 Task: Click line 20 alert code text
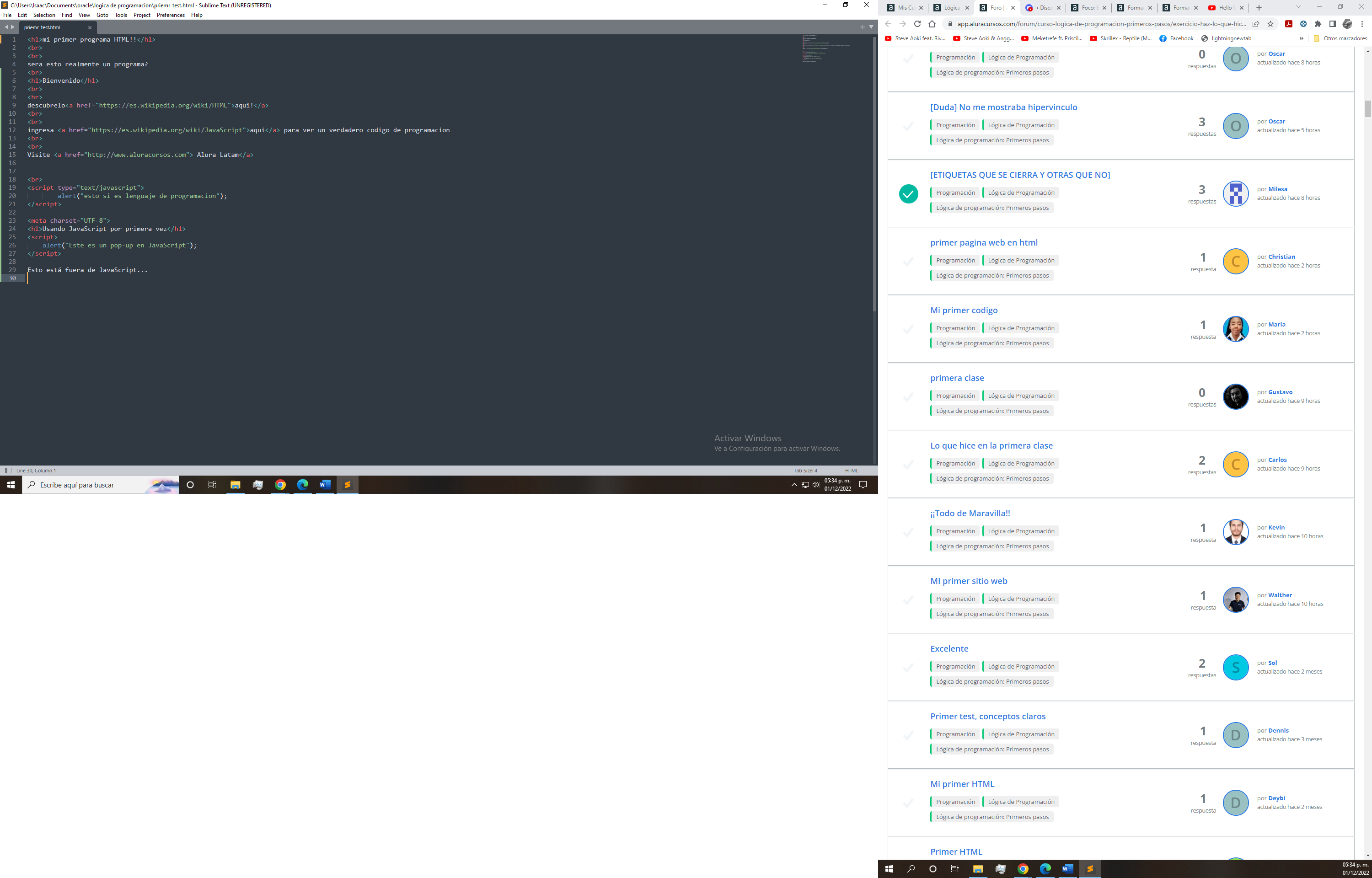pos(142,196)
